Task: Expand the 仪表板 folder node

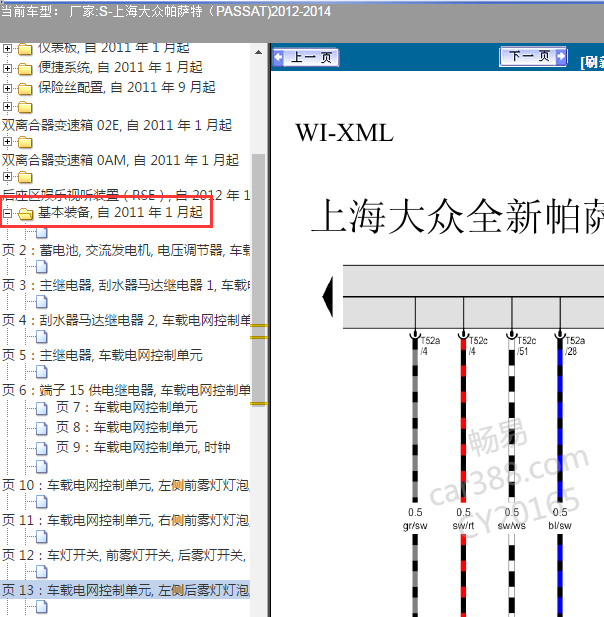Action: coord(8,48)
